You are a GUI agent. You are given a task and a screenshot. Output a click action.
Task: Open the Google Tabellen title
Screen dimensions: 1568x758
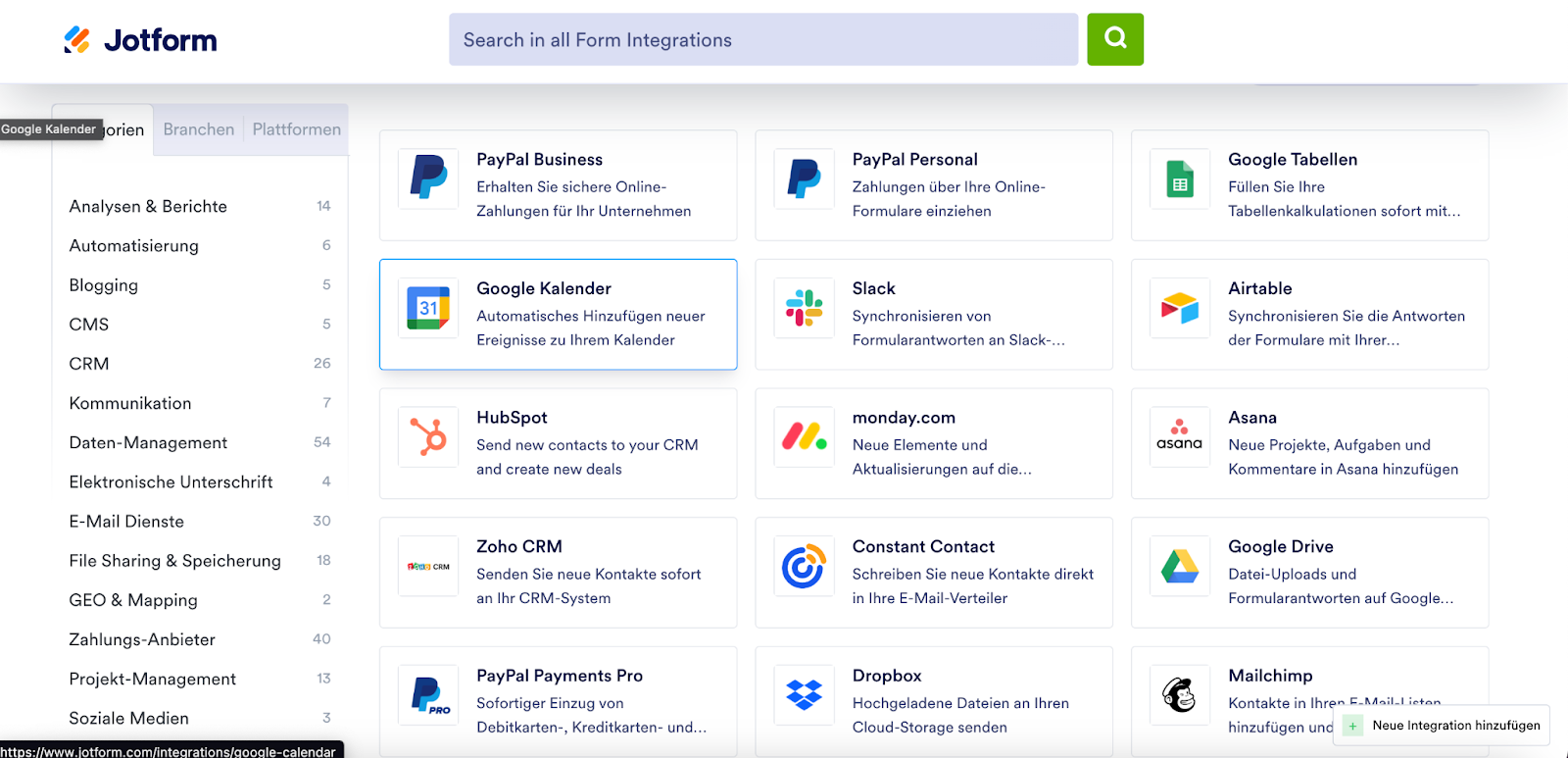tap(1293, 159)
